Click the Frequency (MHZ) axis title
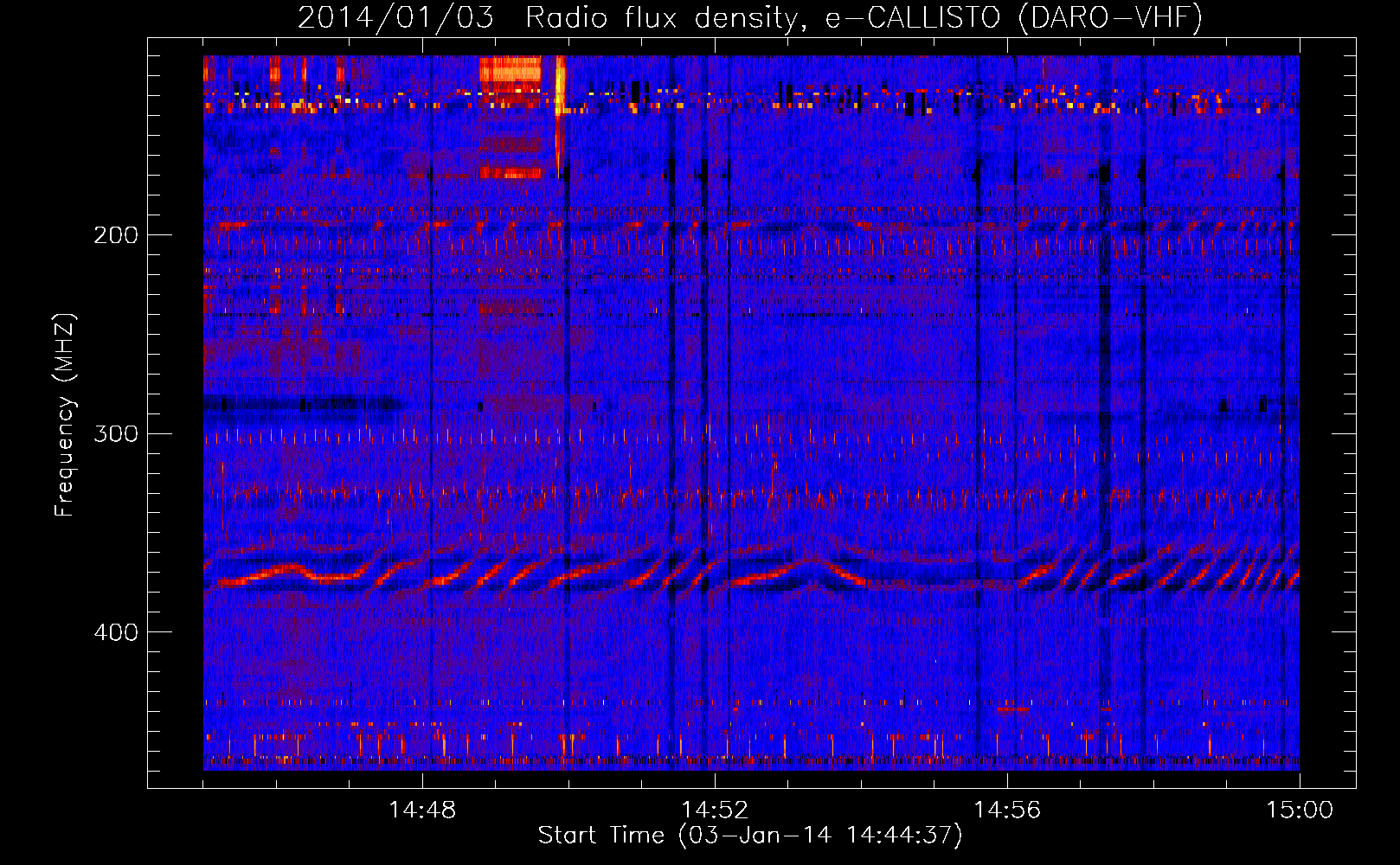 coord(65,415)
